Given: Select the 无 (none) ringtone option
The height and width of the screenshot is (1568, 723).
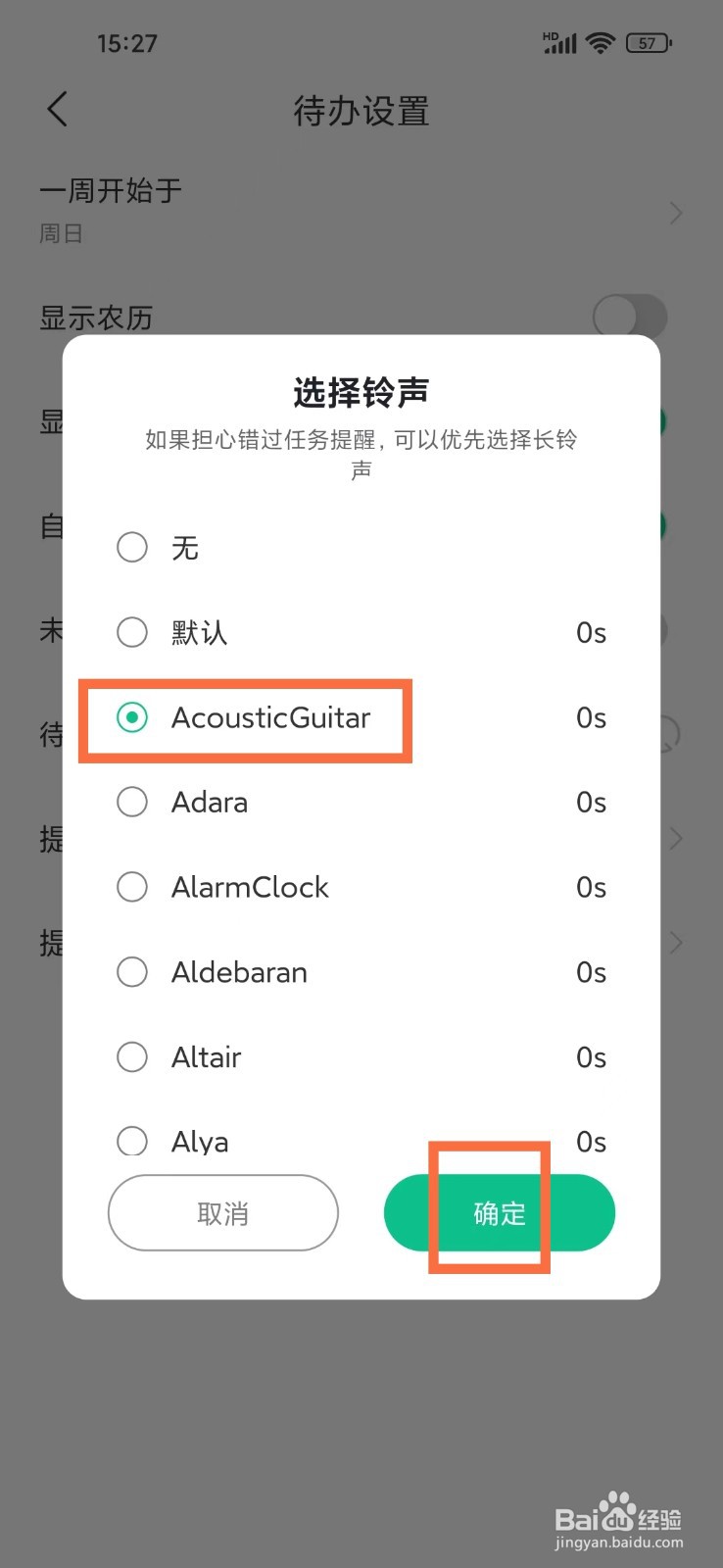Looking at the screenshot, I should 132,547.
